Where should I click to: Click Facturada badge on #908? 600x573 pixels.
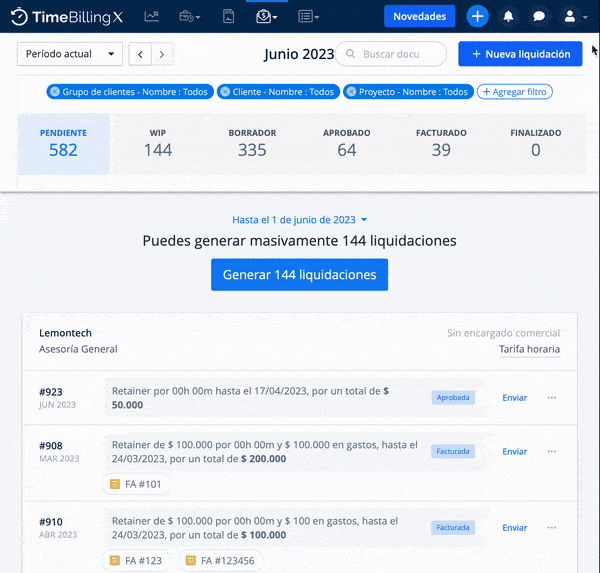click(453, 451)
